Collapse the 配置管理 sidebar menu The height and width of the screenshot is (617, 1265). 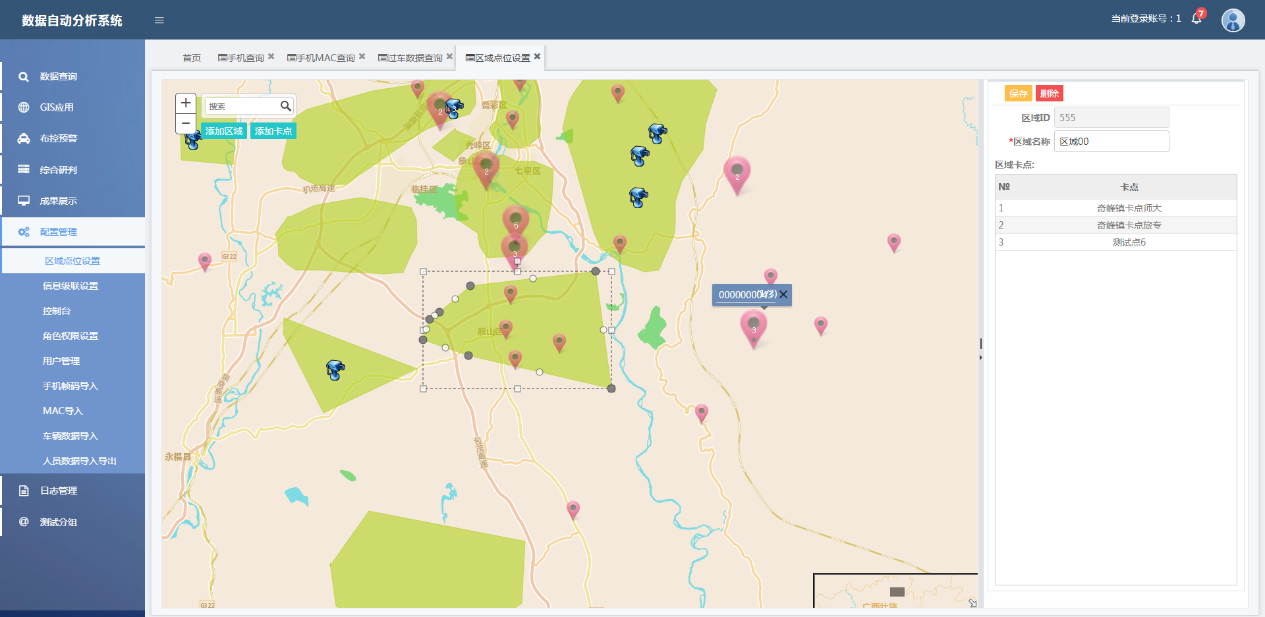click(x=72, y=232)
